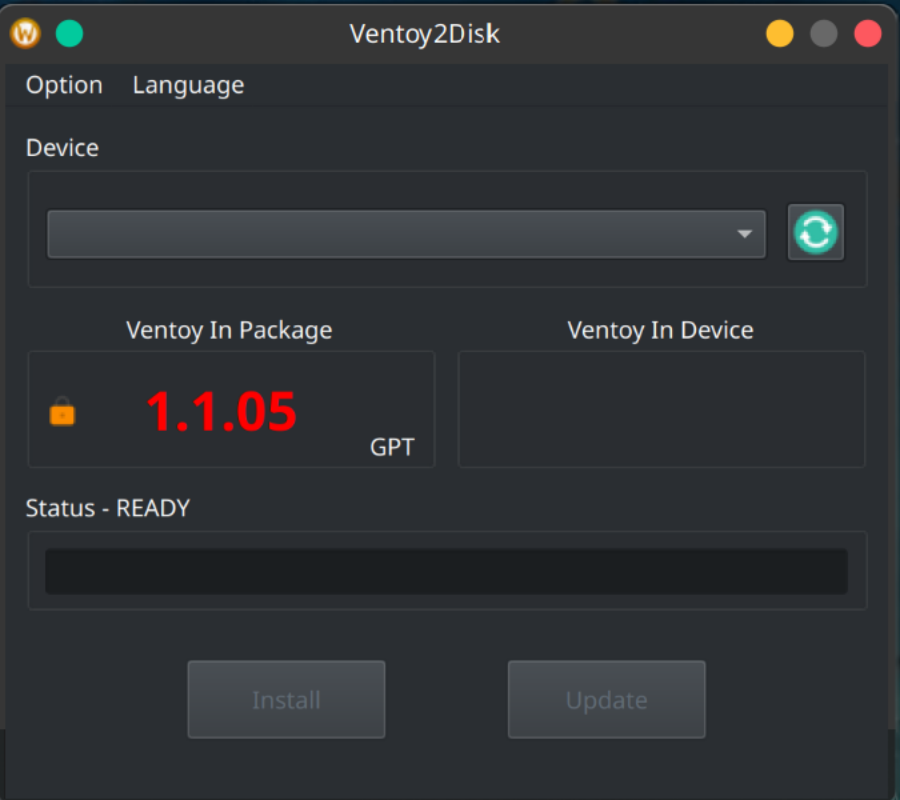Image resolution: width=900 pixels, height=800 pixels.
Task: Click the orange lock icon in Ventoy In Package
Action: pos(62,411)
